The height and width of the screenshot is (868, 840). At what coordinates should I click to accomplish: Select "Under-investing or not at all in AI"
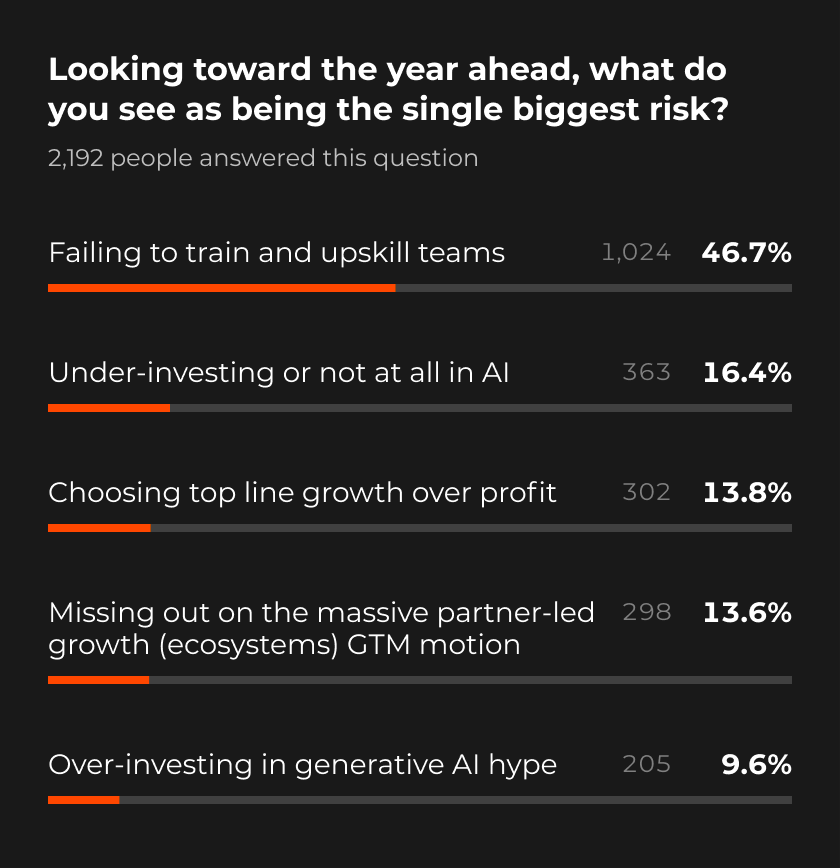[279, 373]
